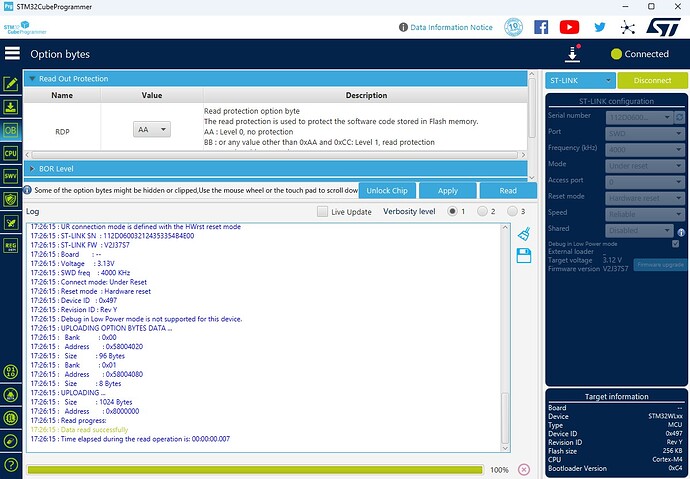
Task: Enable the Live Update checkbox
Action: pyautogui.click(x=322, y=212)
